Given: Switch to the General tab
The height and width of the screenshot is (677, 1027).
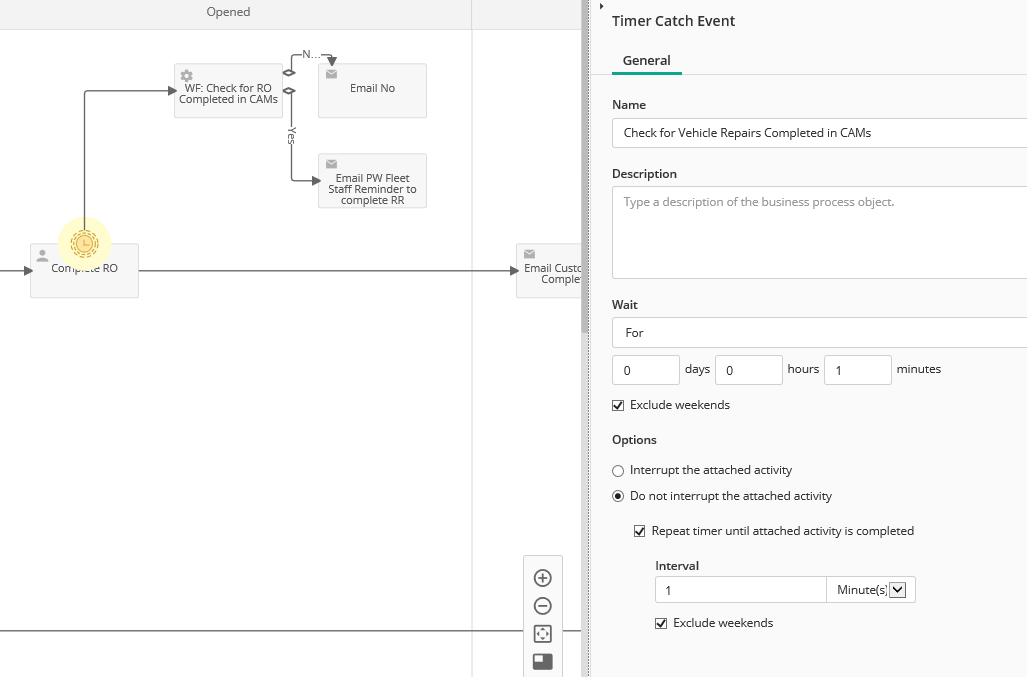Looking at the screenshot, I should pyautogui.click(x=646, y=61).
